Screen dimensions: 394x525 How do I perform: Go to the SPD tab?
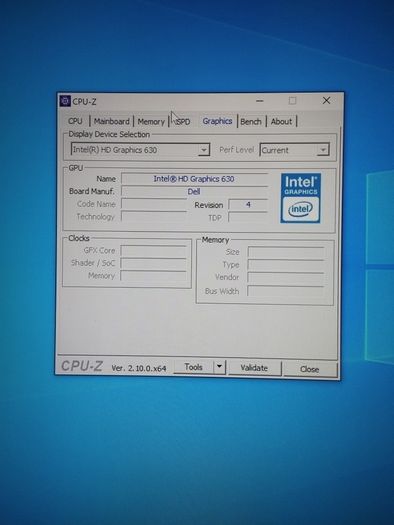[183, 122]
